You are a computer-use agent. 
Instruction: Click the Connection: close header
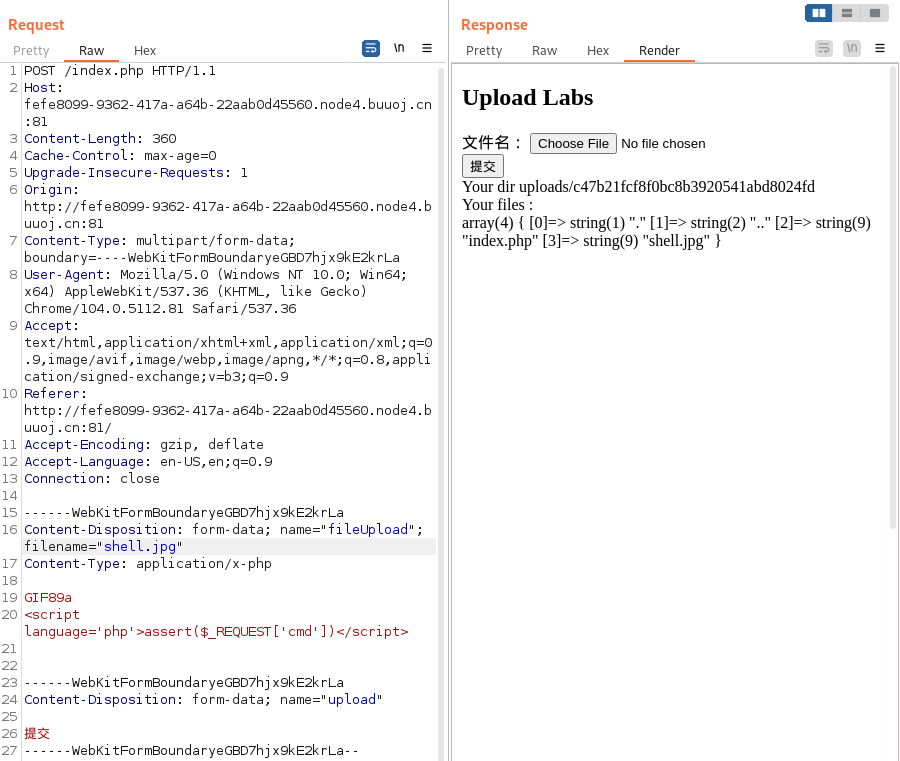click(92, 479)
